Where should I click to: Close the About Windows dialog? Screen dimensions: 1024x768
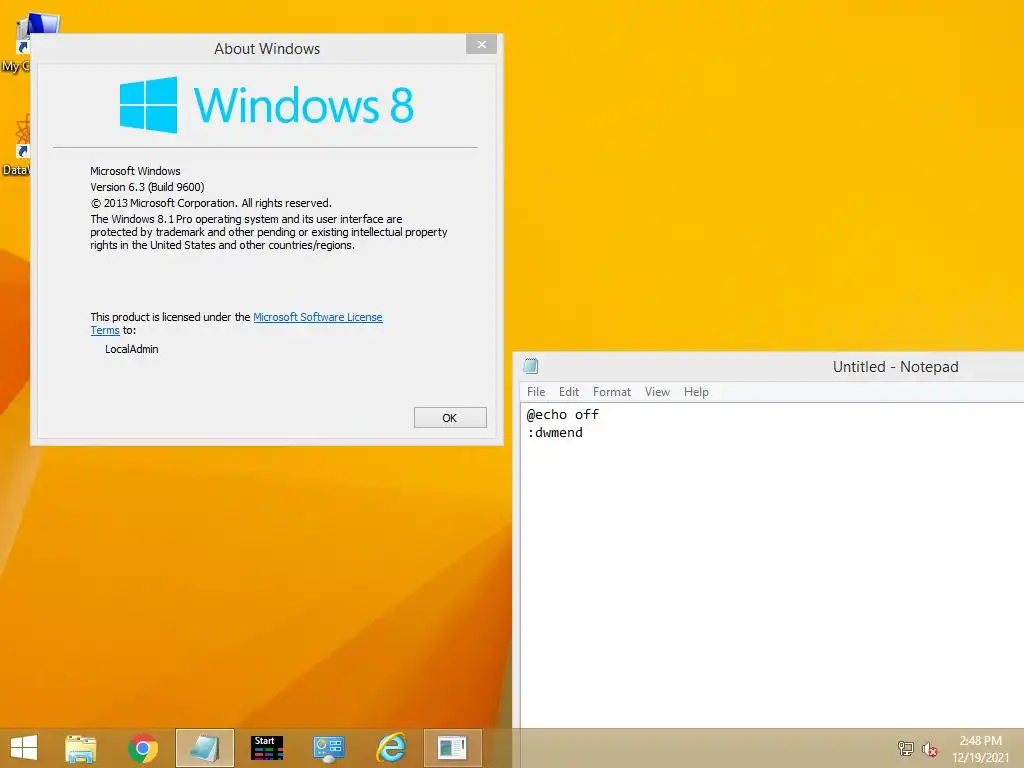pos(481,44)
